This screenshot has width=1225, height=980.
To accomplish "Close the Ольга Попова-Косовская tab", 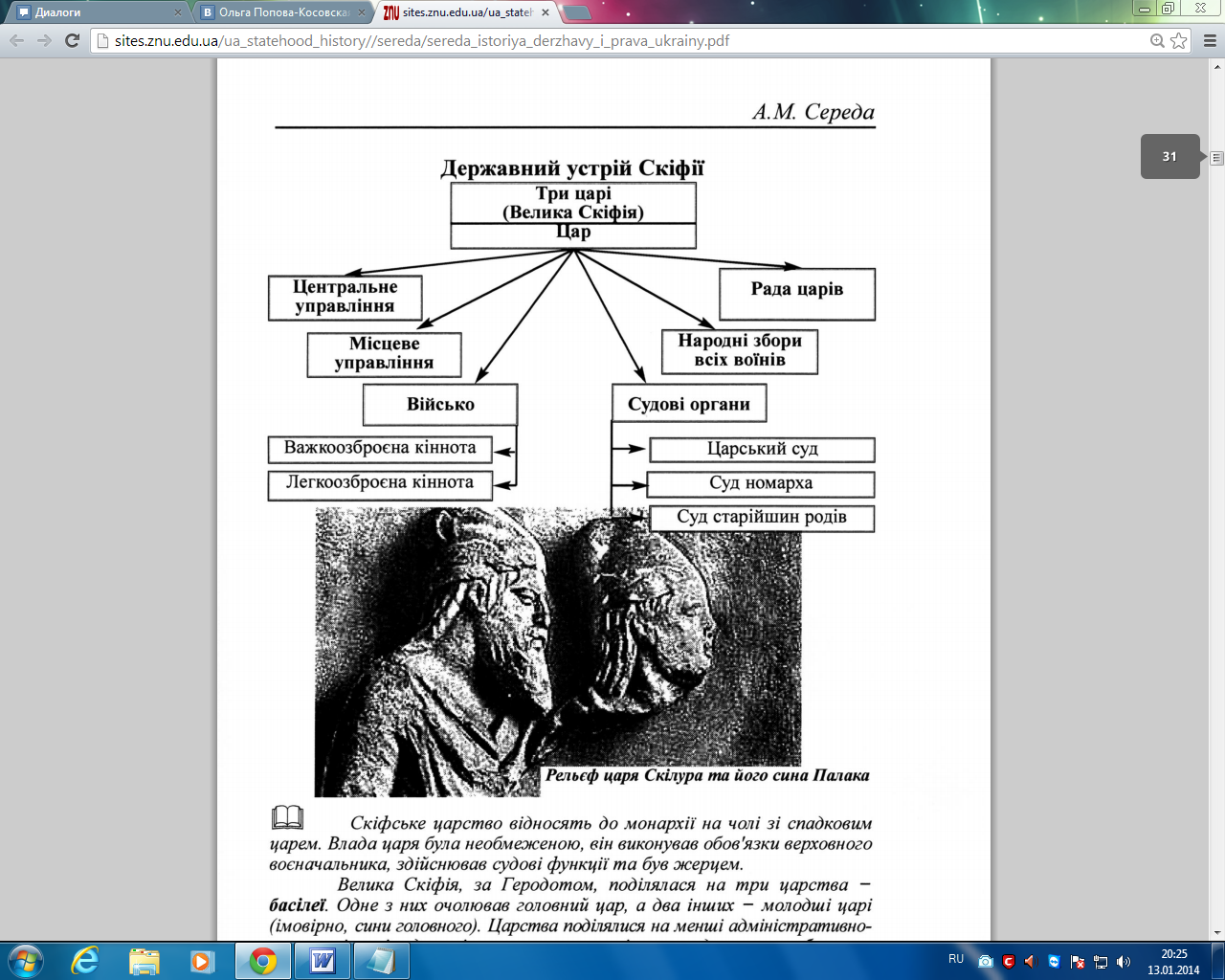I will click(362, 12).
